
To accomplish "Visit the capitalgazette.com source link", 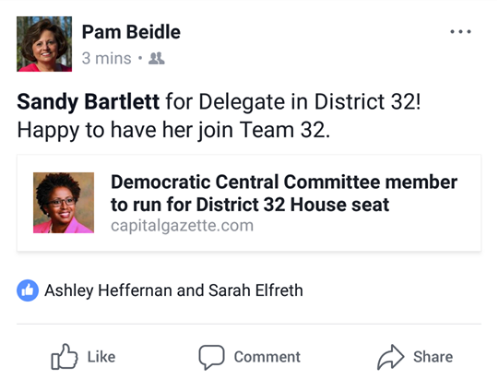I will coord(182,226).
